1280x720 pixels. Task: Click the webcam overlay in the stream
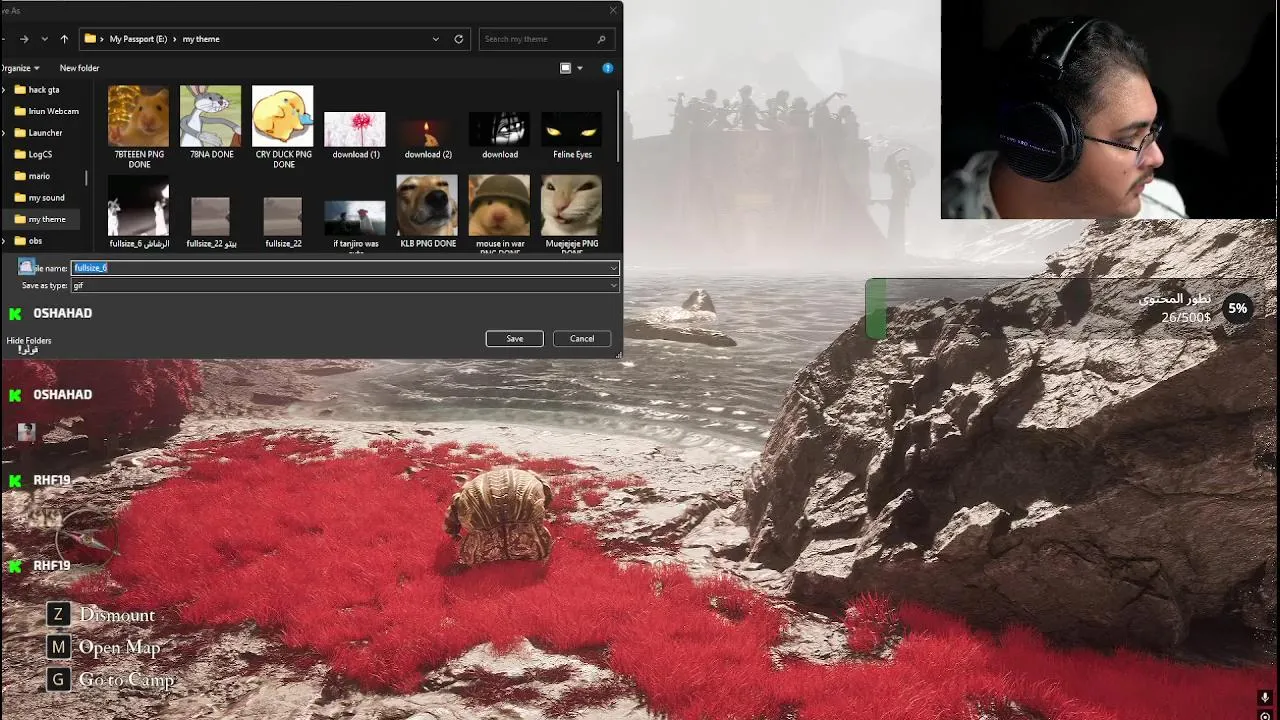[x=1110, y=109]
